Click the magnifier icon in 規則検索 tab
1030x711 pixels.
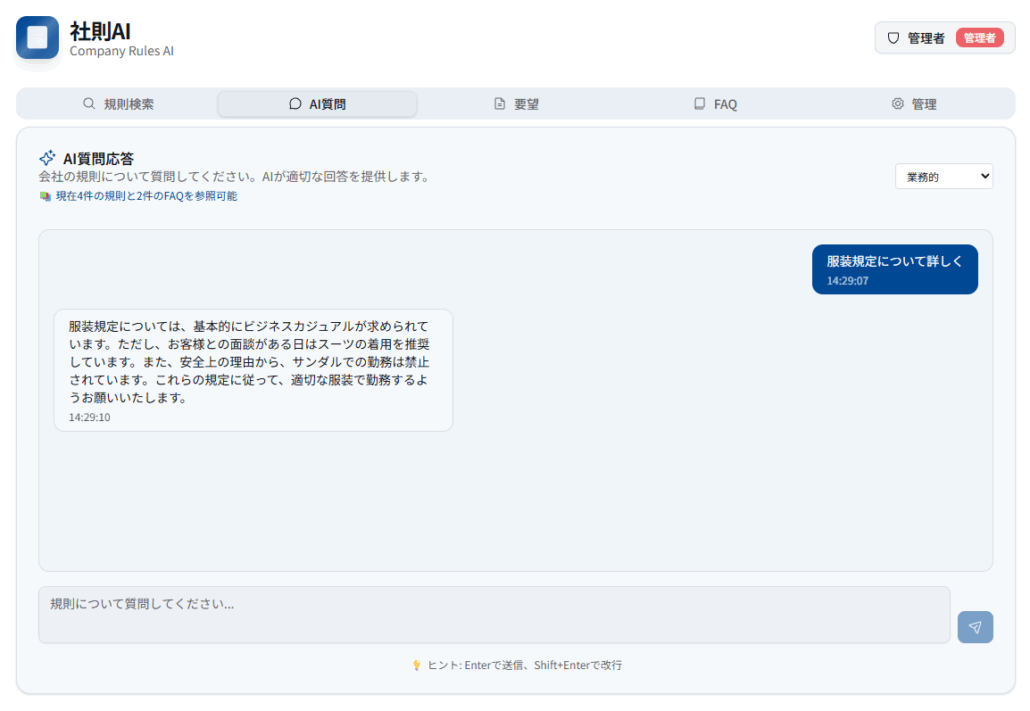point(89,104)
